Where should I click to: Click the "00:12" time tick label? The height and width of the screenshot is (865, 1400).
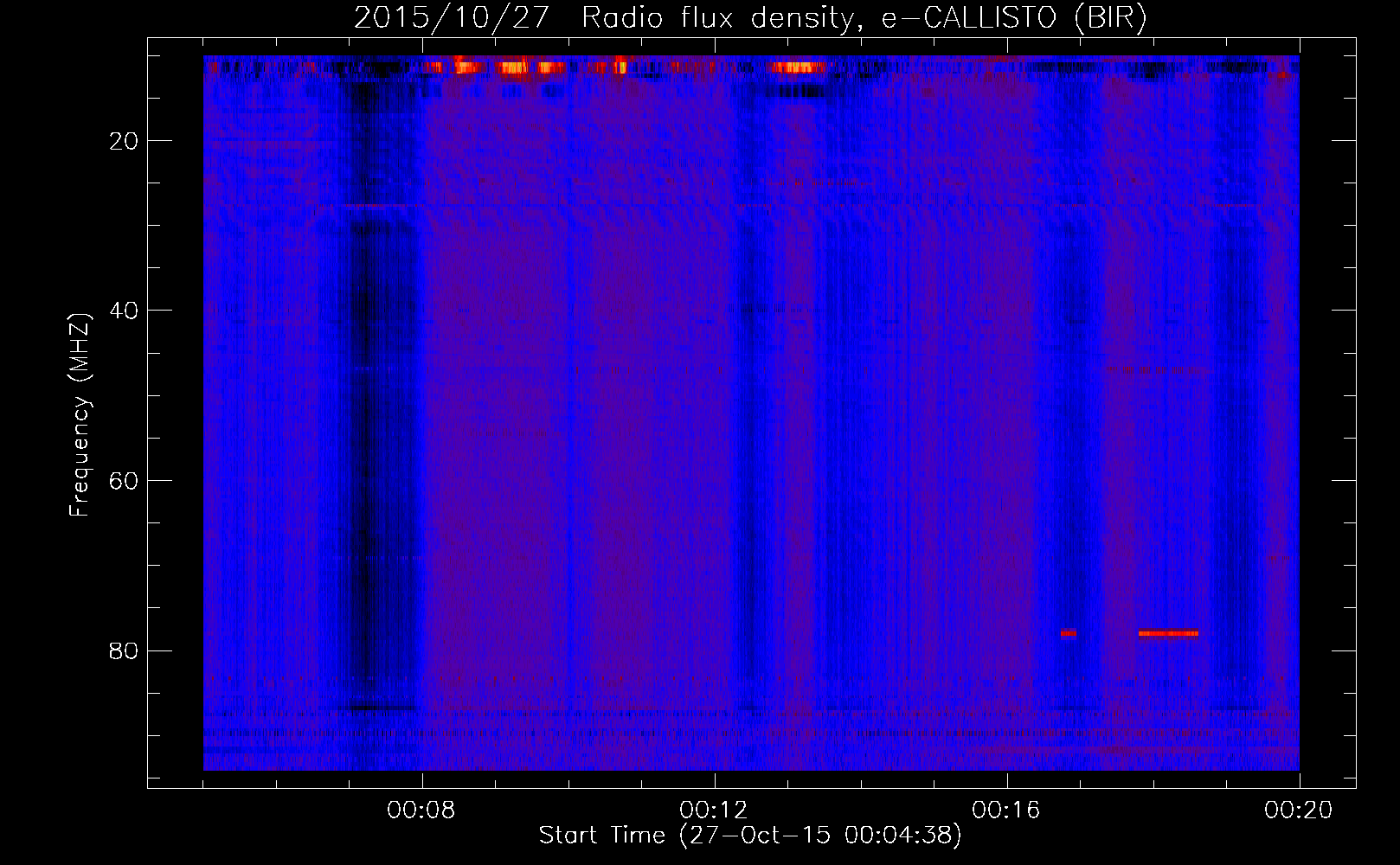[714, 811]
